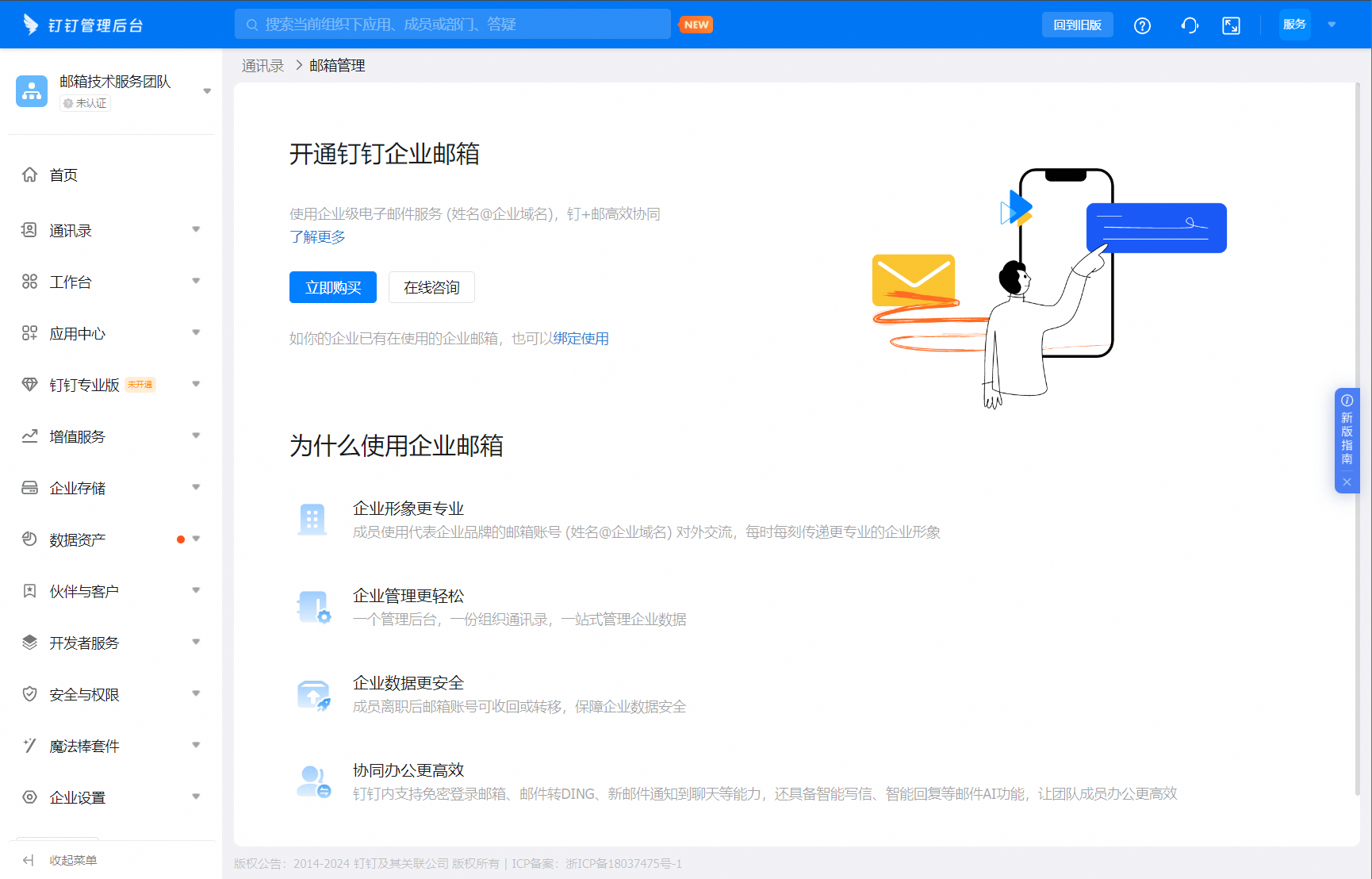This screenshot has width=1372, height=879.
Task: Close the 新版指南 floating tab
Action: tap(1347, 482)
